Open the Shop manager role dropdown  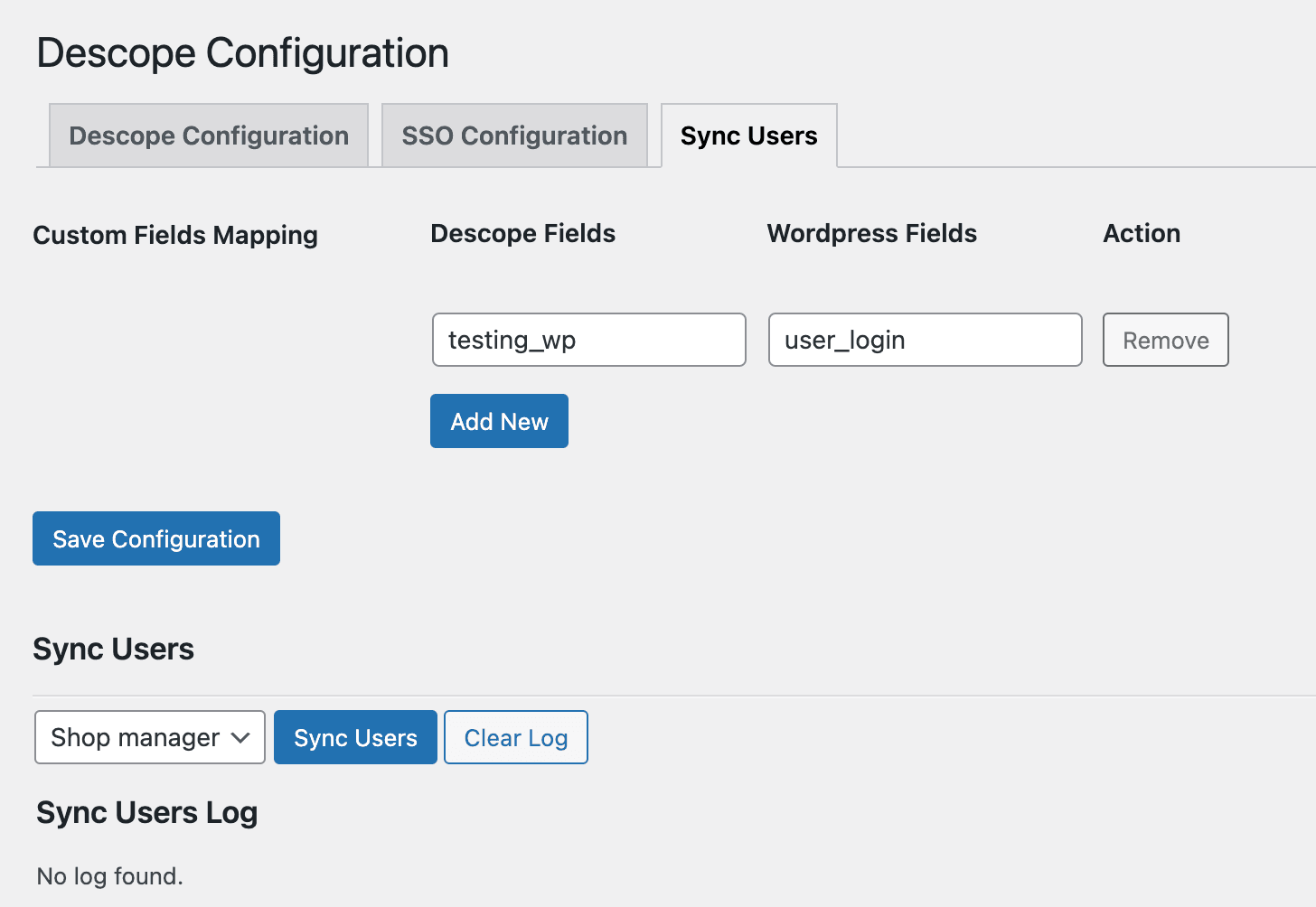[149, 737]
